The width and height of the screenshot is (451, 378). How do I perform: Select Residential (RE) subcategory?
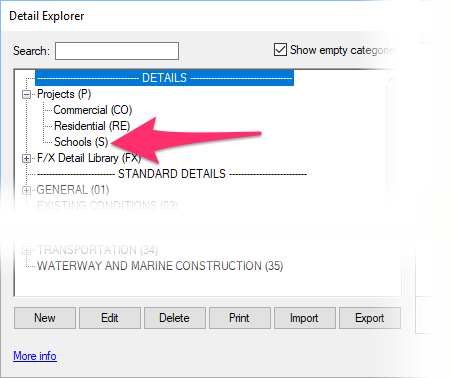[92, 126]
